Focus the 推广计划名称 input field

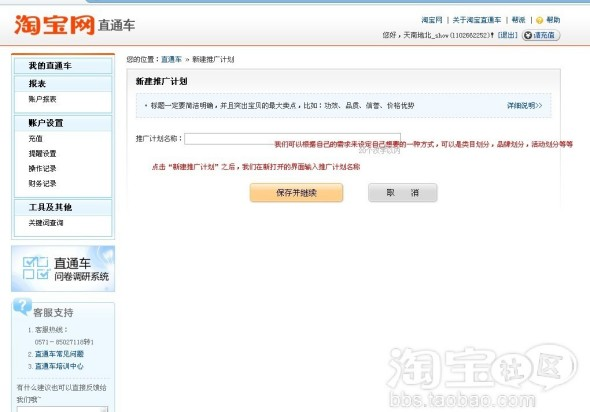292,138
